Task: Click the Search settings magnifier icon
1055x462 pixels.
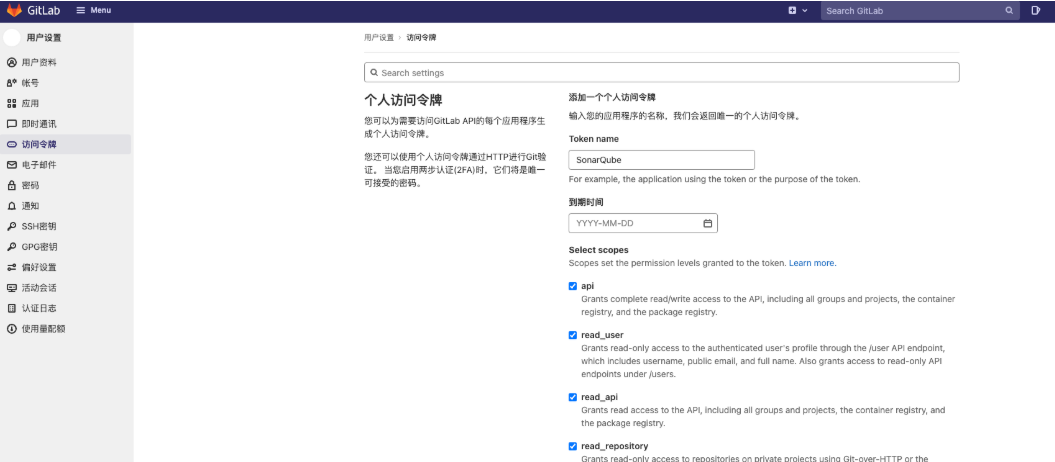Action: (x=374, y=73)
